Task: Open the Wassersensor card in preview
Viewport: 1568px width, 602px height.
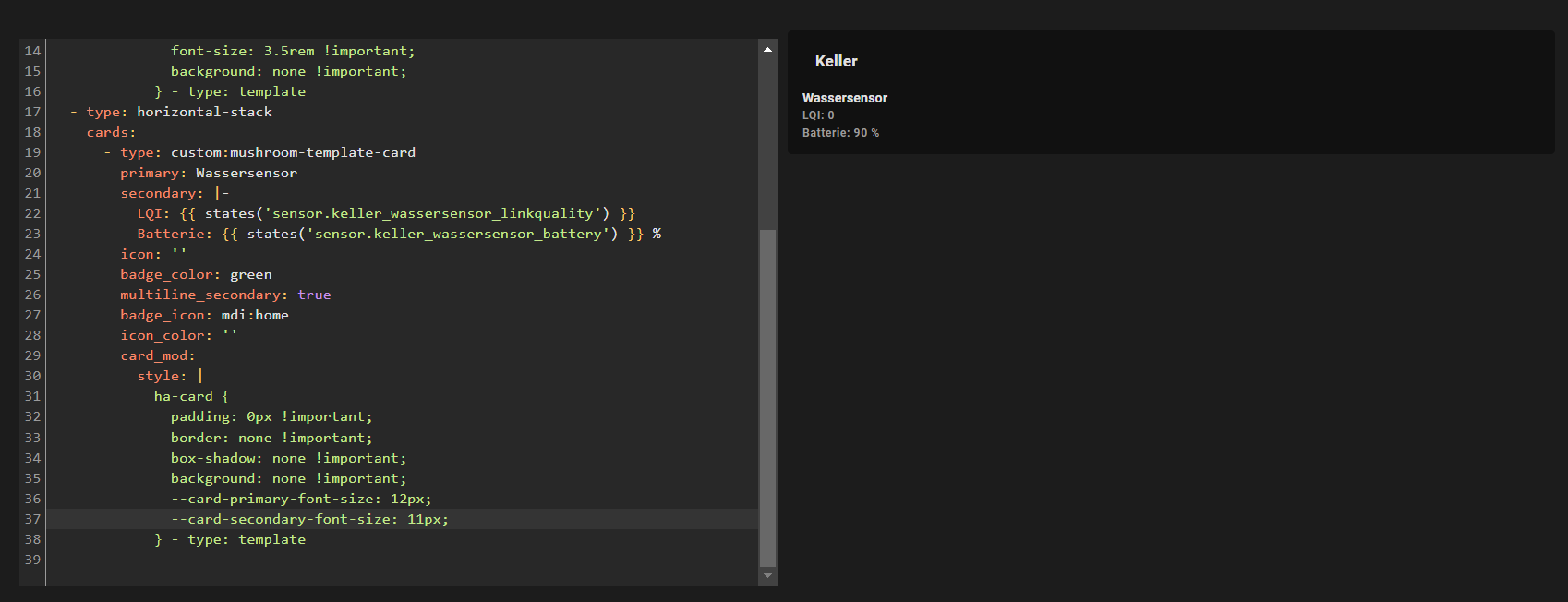Action: click(844, 98)
